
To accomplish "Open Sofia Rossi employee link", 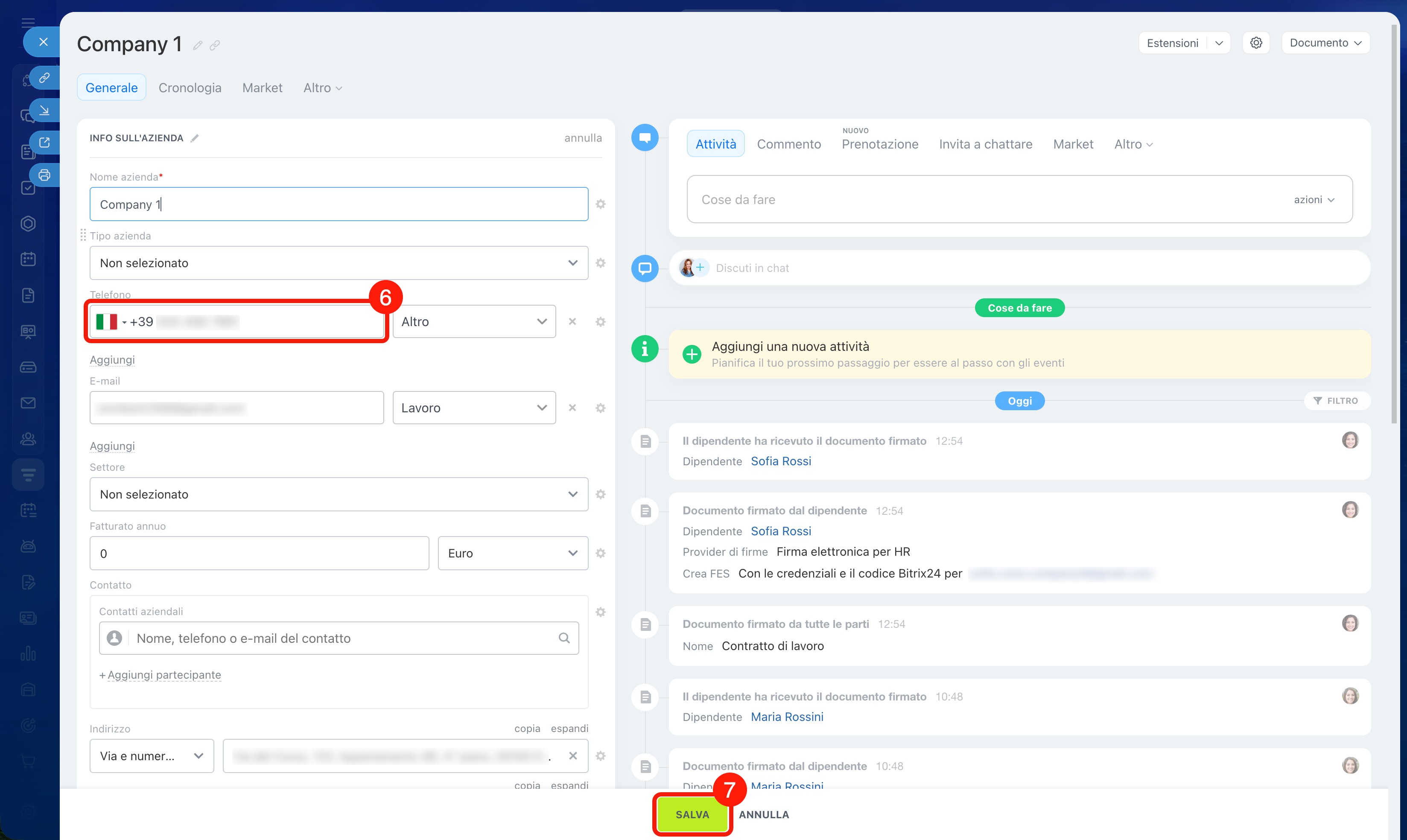I will point(780,461).
